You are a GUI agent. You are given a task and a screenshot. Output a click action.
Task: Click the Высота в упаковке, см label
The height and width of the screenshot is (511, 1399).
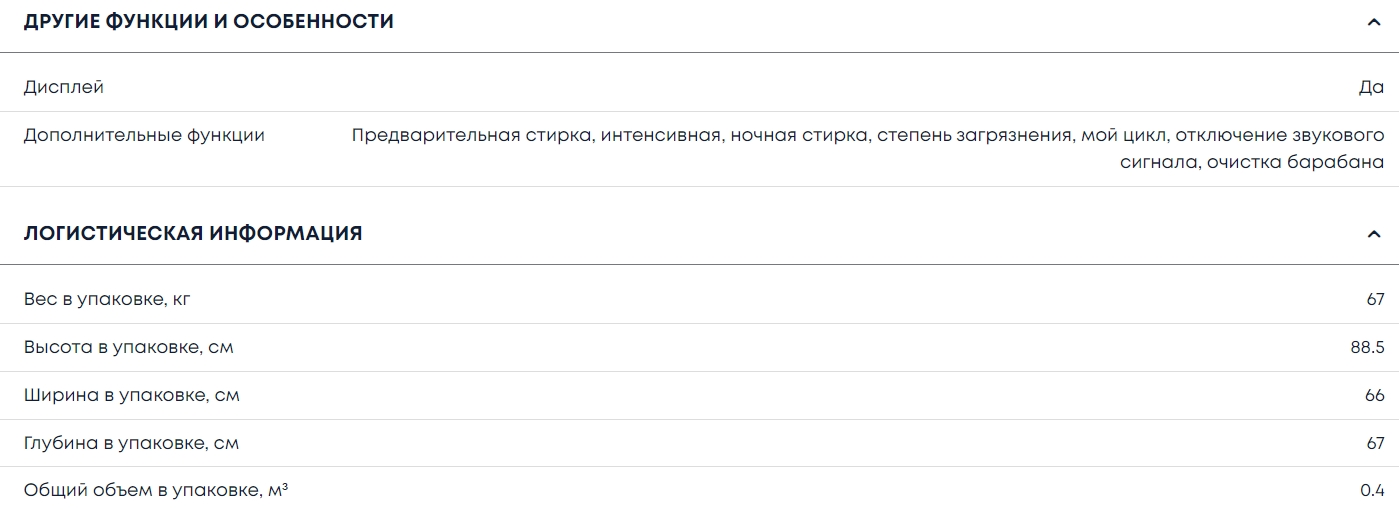(129, 347)
